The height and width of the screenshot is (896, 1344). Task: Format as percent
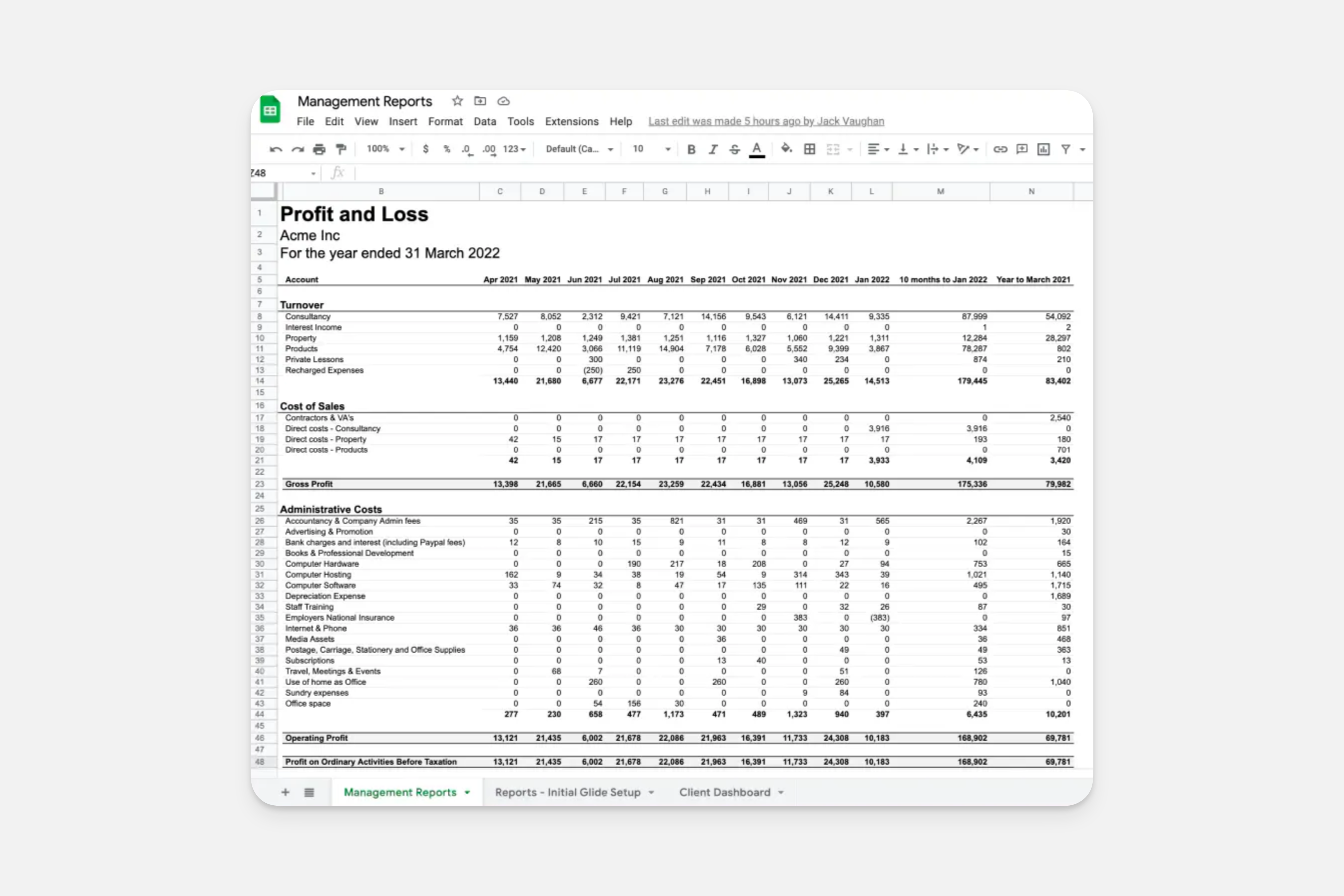[447, 149]
